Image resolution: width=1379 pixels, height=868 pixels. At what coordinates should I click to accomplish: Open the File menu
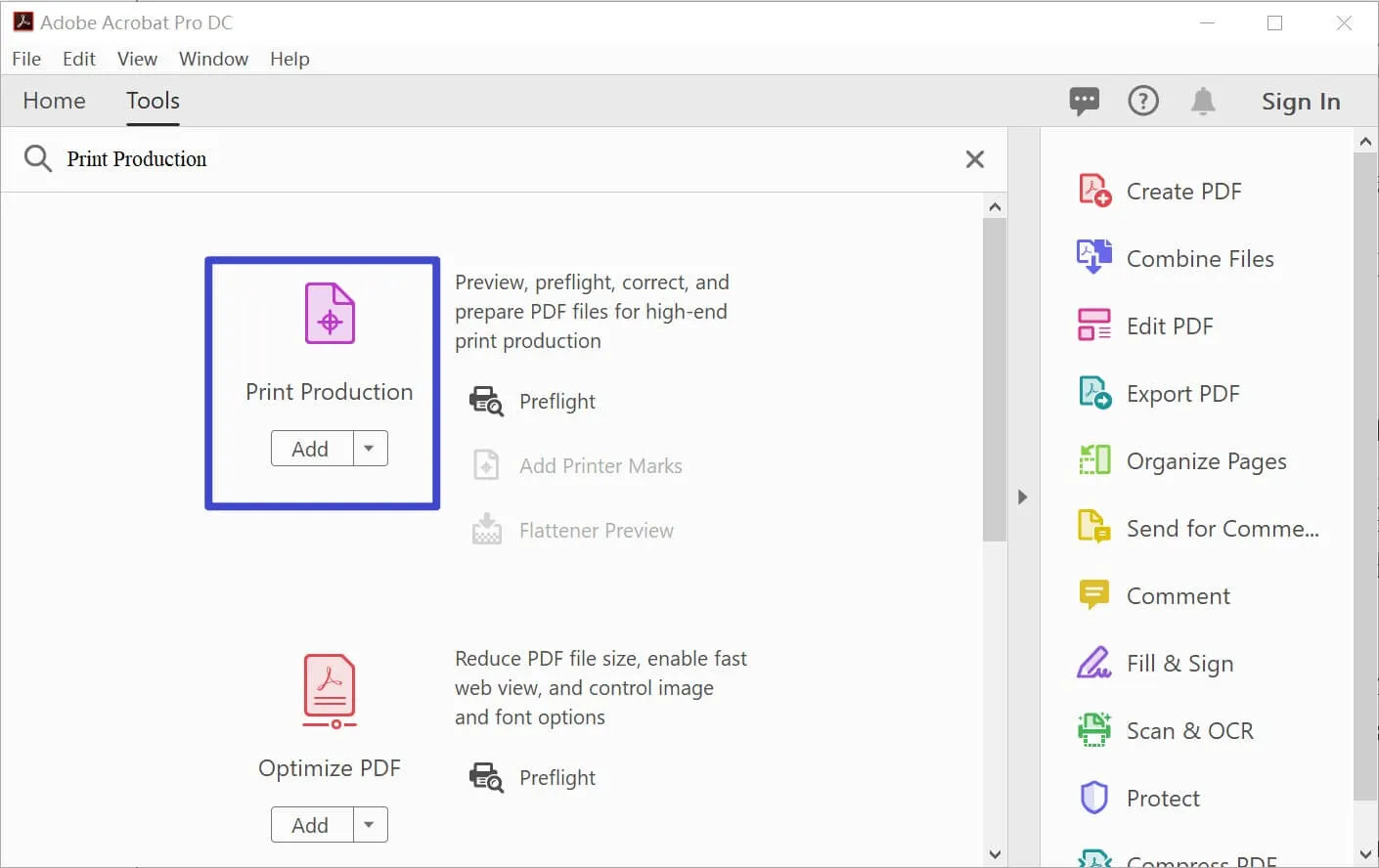point(26,59)
